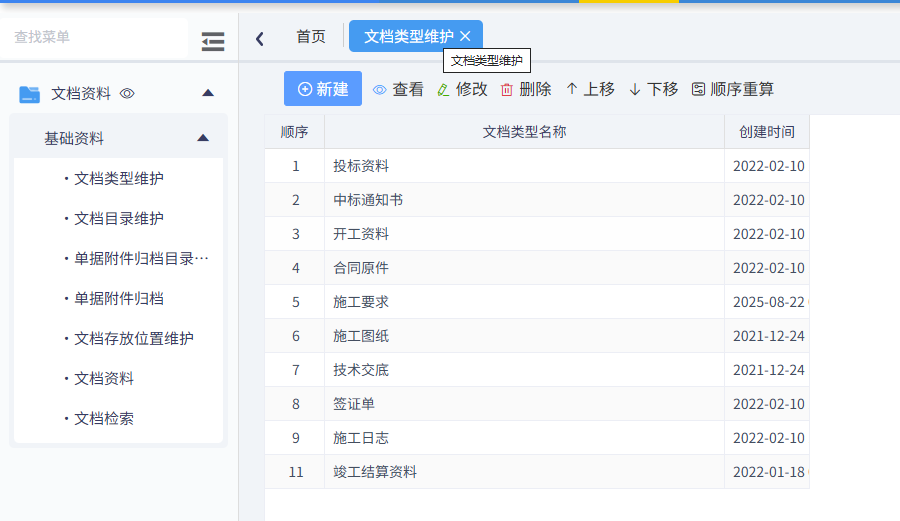Close the 文档类型维护 tab
Image resolution: width=900 pixels, height=521 pixels.
pos(465,36)
